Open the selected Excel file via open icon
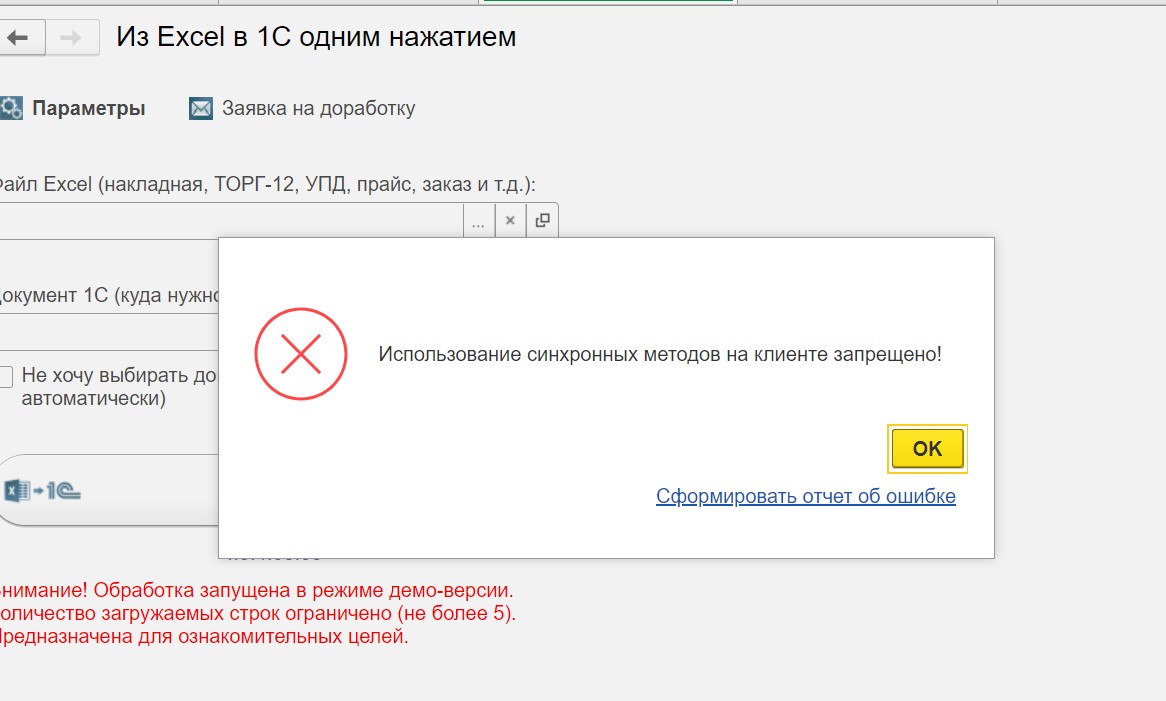Viewport: 1166px width, 701px height. pyautogui.click(x=542, y=221)
